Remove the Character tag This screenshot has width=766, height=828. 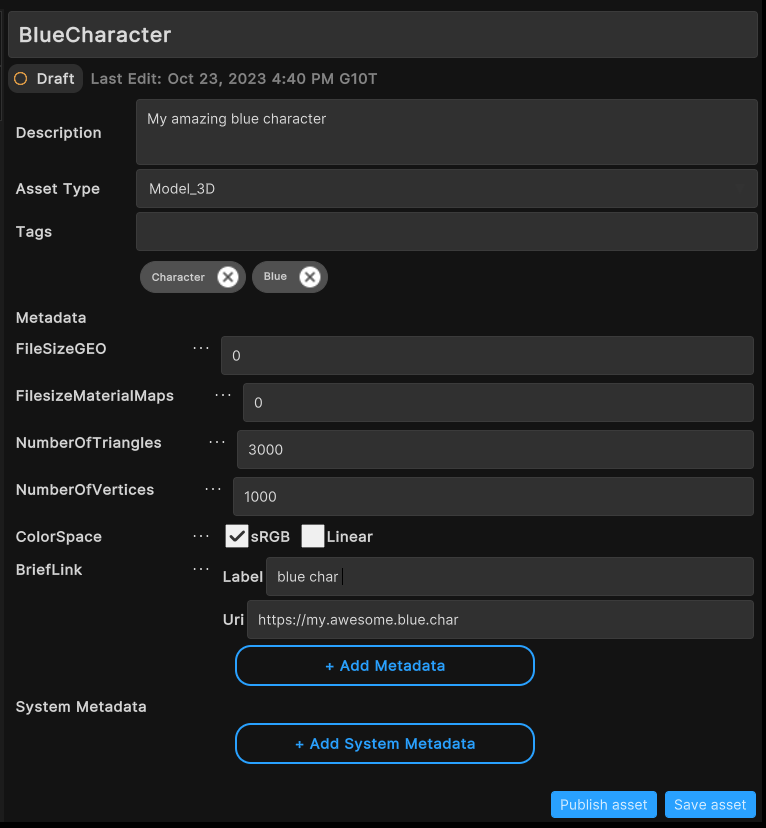click(227, 277)
